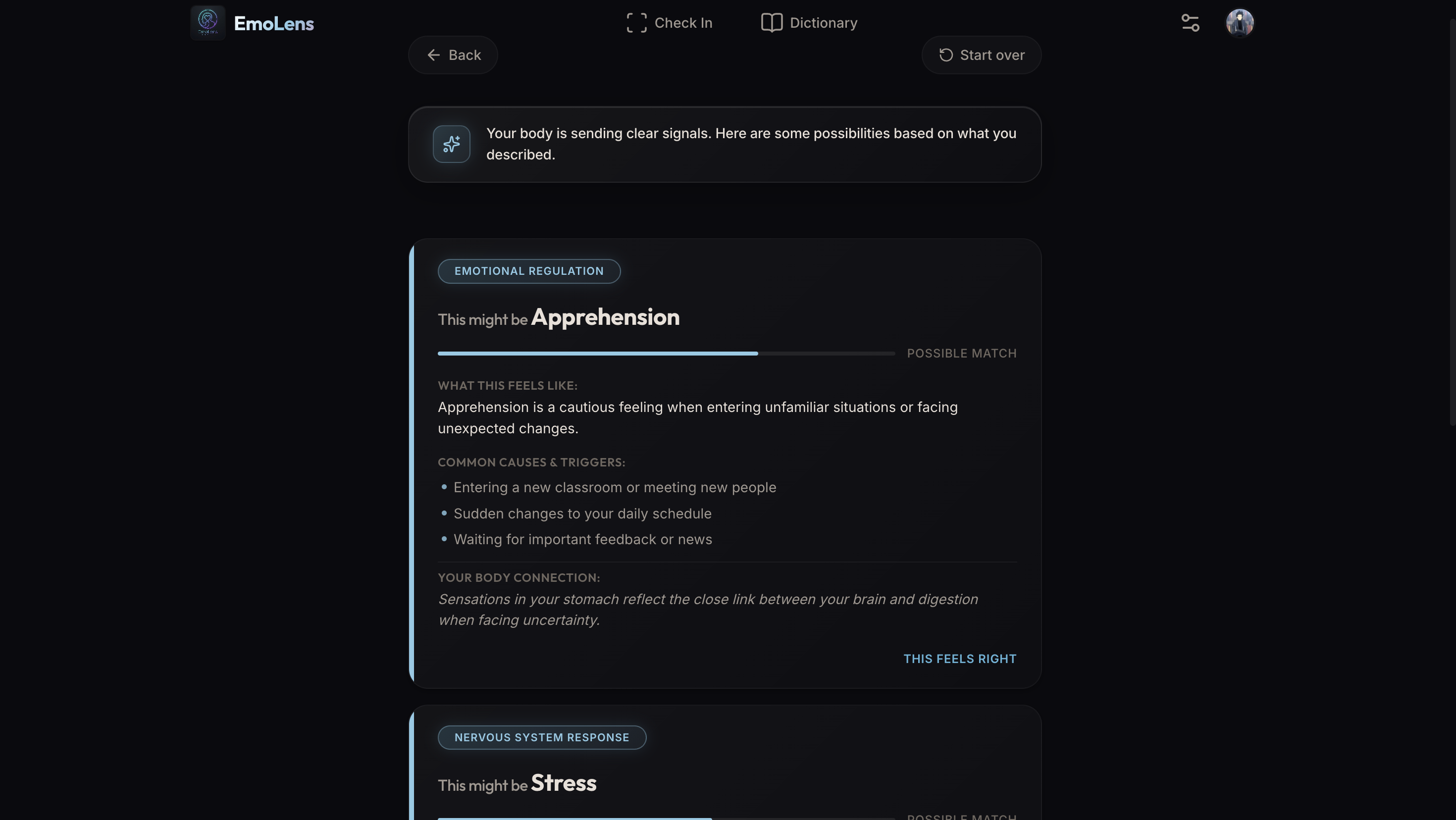Click the Apprehension heading
The width and height of the screenshot is (1456, 820).
tap(605, 317)
